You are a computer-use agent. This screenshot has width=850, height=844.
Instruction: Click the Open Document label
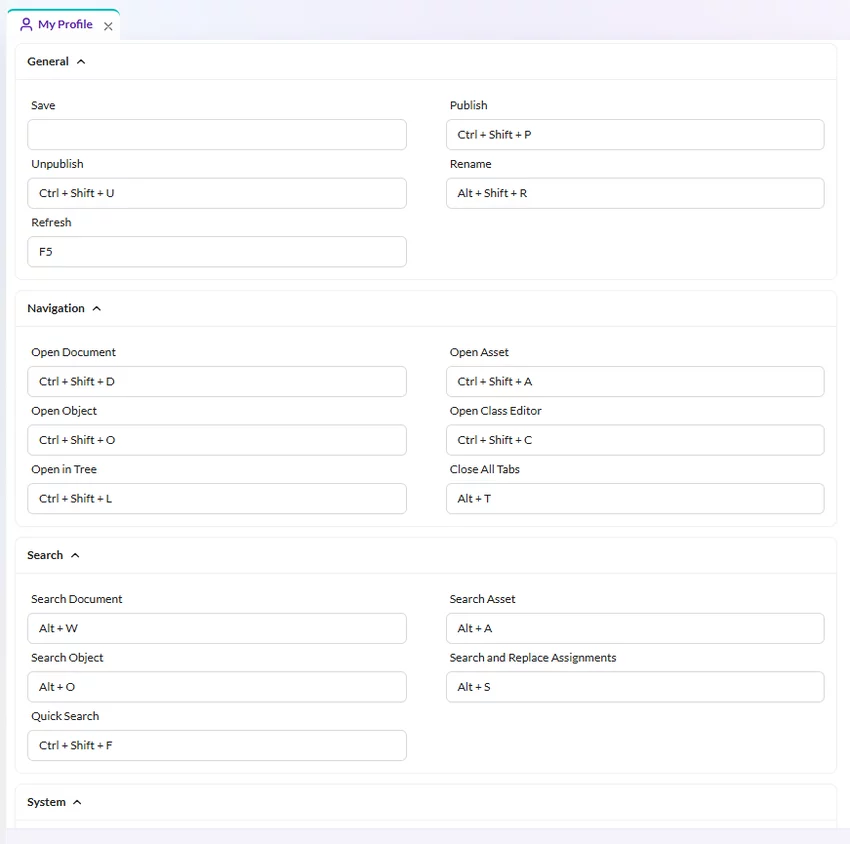pos(73,352)
